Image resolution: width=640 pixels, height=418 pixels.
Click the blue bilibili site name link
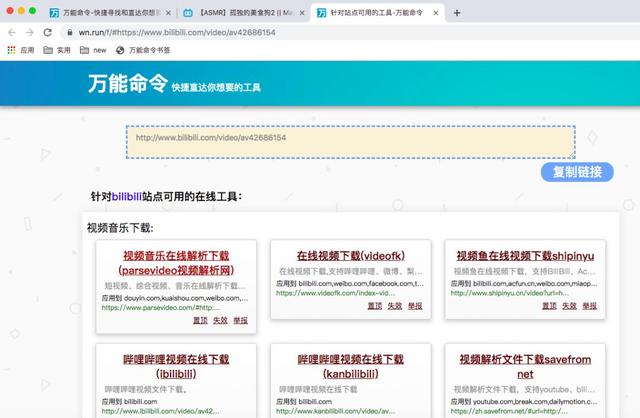tap(127, 196)
